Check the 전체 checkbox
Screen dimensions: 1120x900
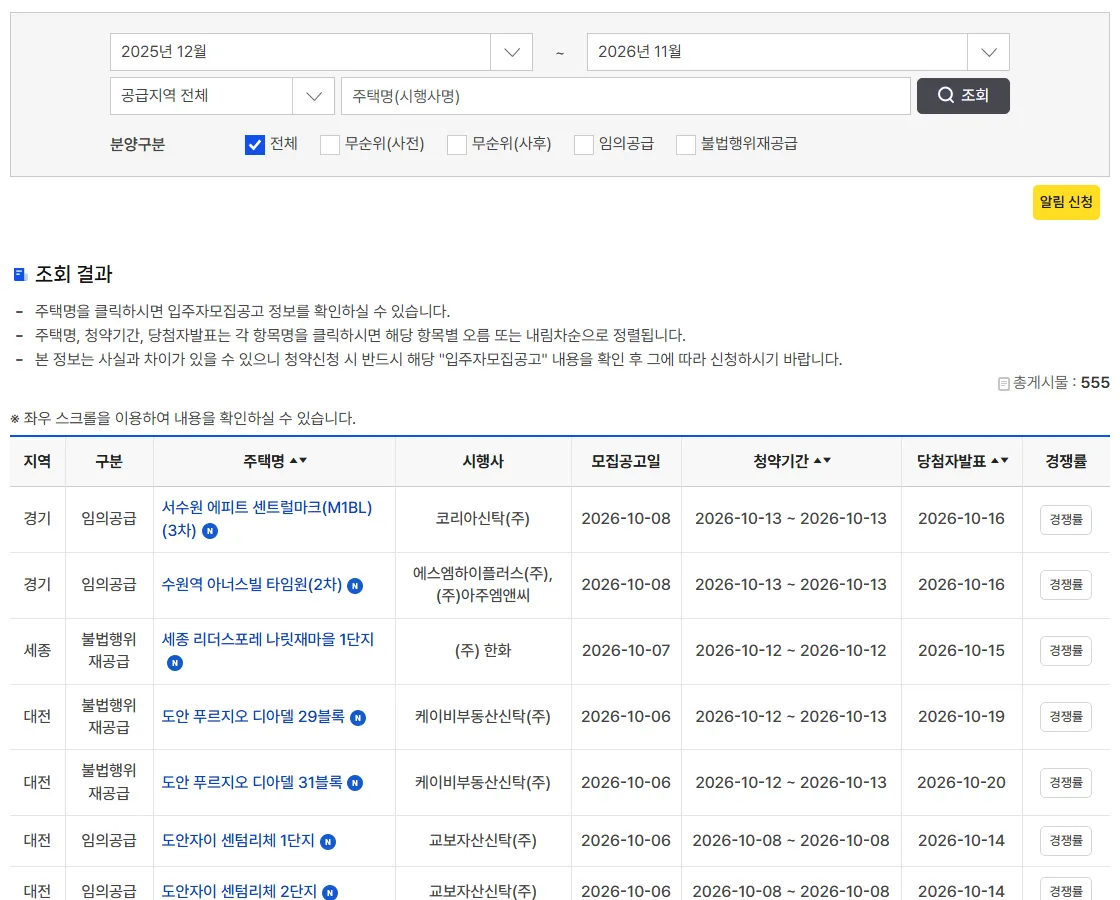pyautogui.click(x=255, y=145)
